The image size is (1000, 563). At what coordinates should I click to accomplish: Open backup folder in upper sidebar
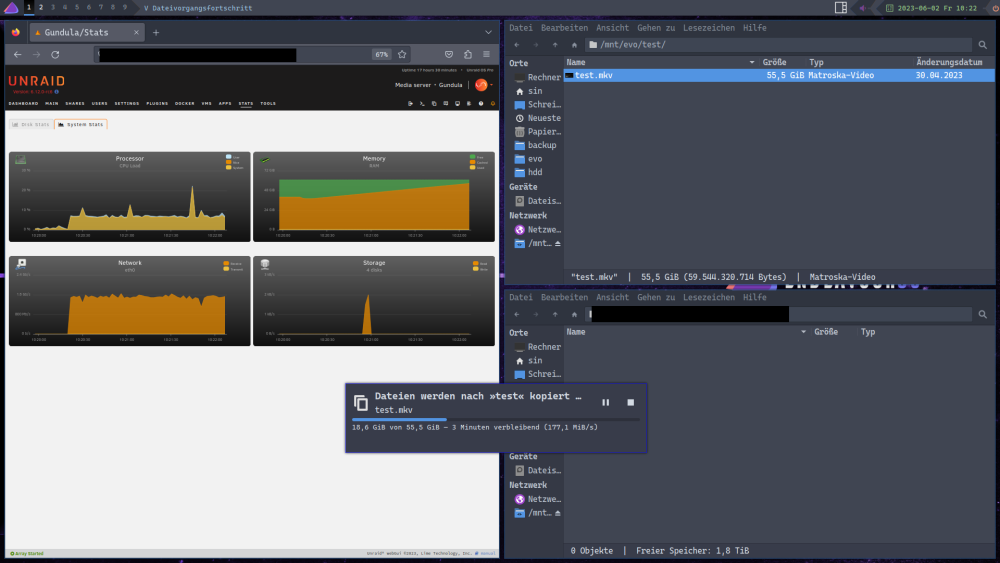535,145
